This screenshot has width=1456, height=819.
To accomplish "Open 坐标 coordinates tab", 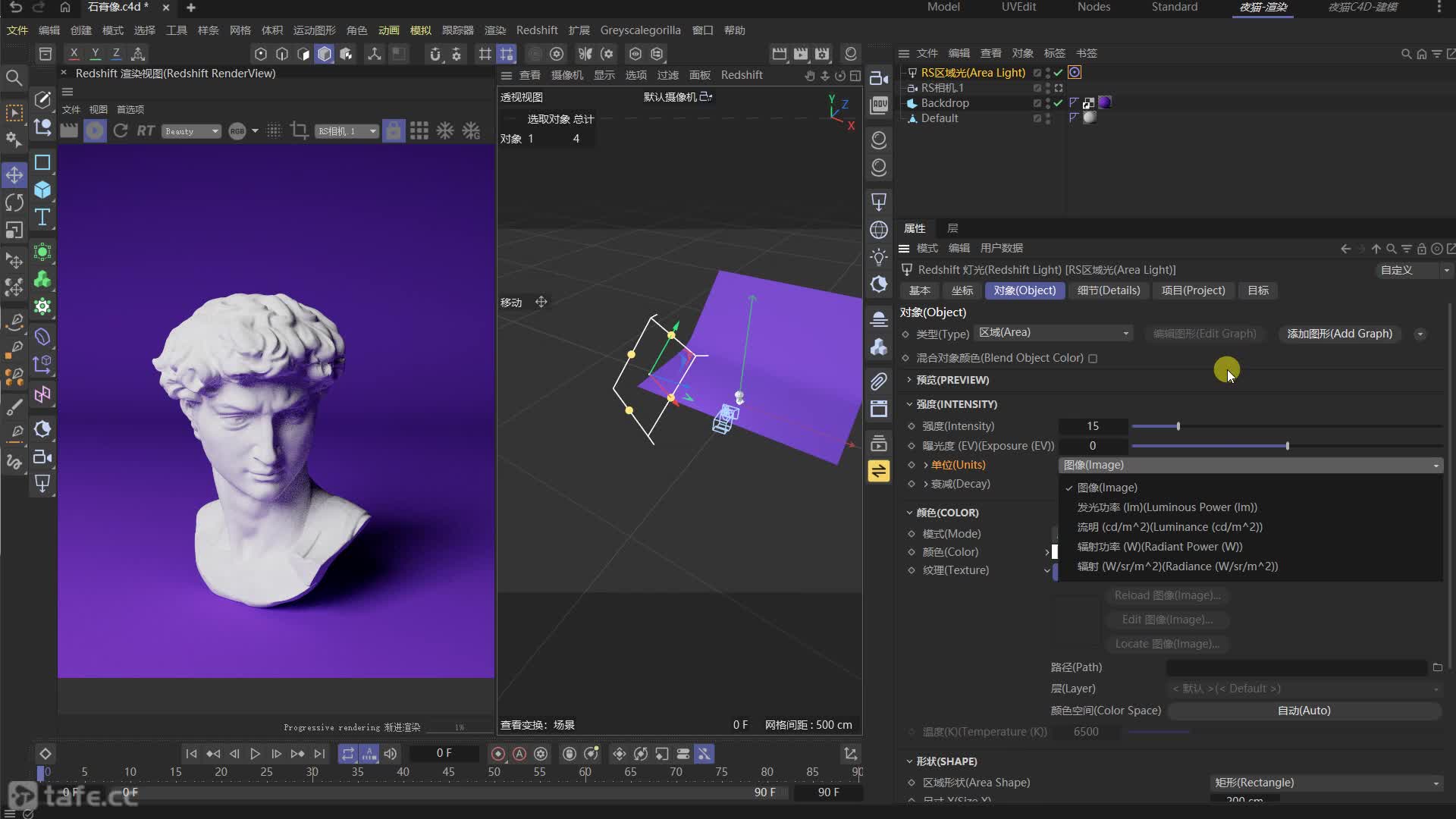I will click(x=962, y=290).
